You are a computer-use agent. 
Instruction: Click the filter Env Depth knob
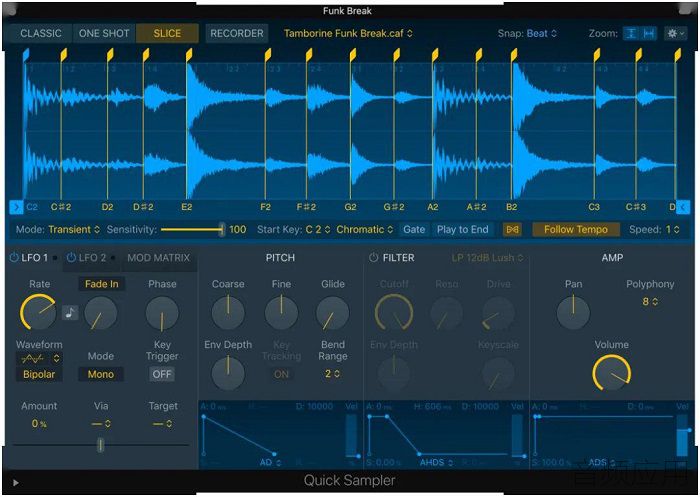click(x=394, y=373)
